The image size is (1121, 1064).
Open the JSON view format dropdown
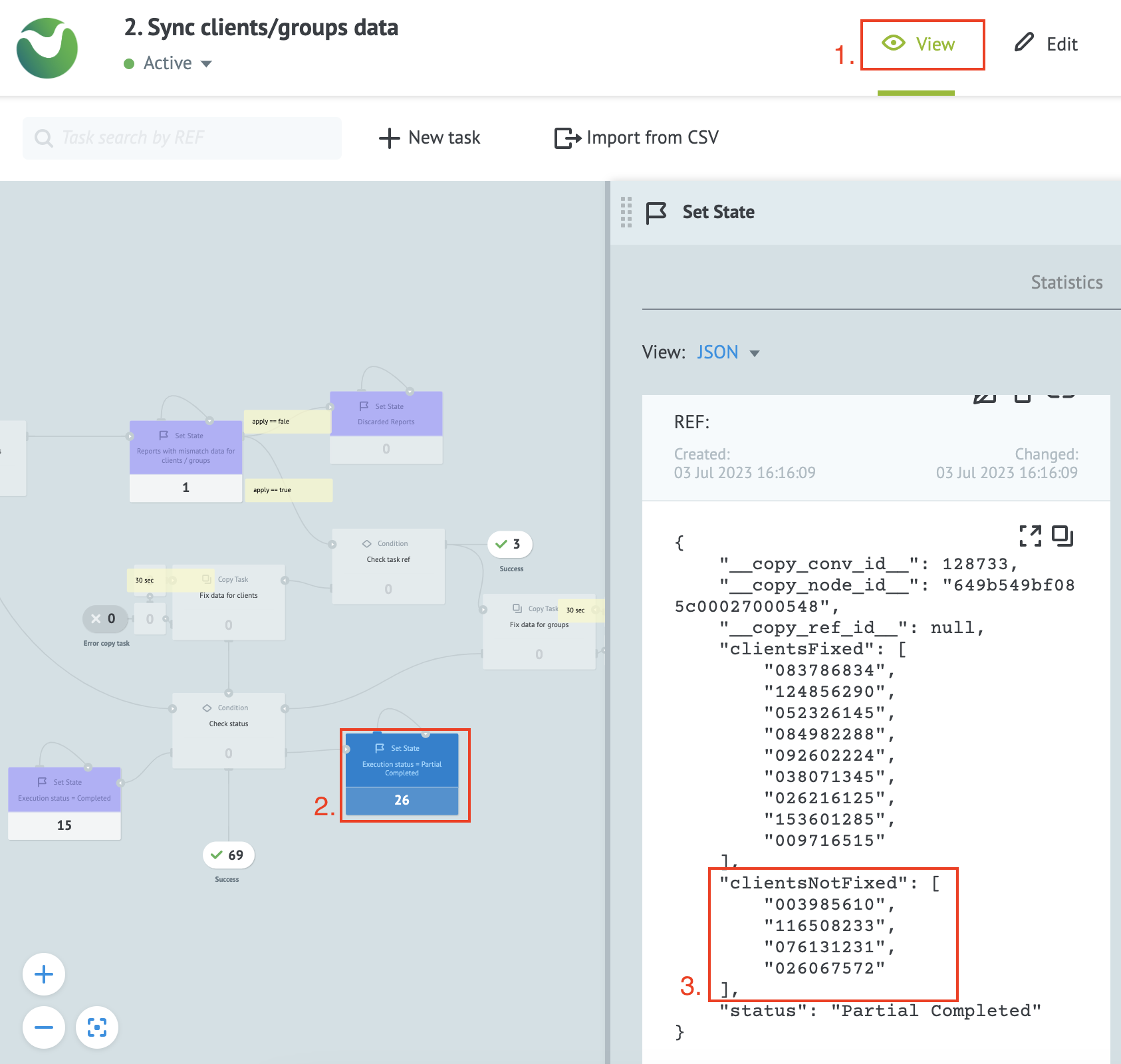click(x=727, y=352)
